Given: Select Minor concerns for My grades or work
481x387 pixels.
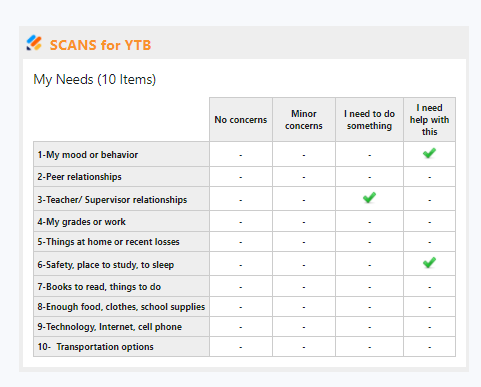Looking at the screenshot, I should tap(304, 222).
